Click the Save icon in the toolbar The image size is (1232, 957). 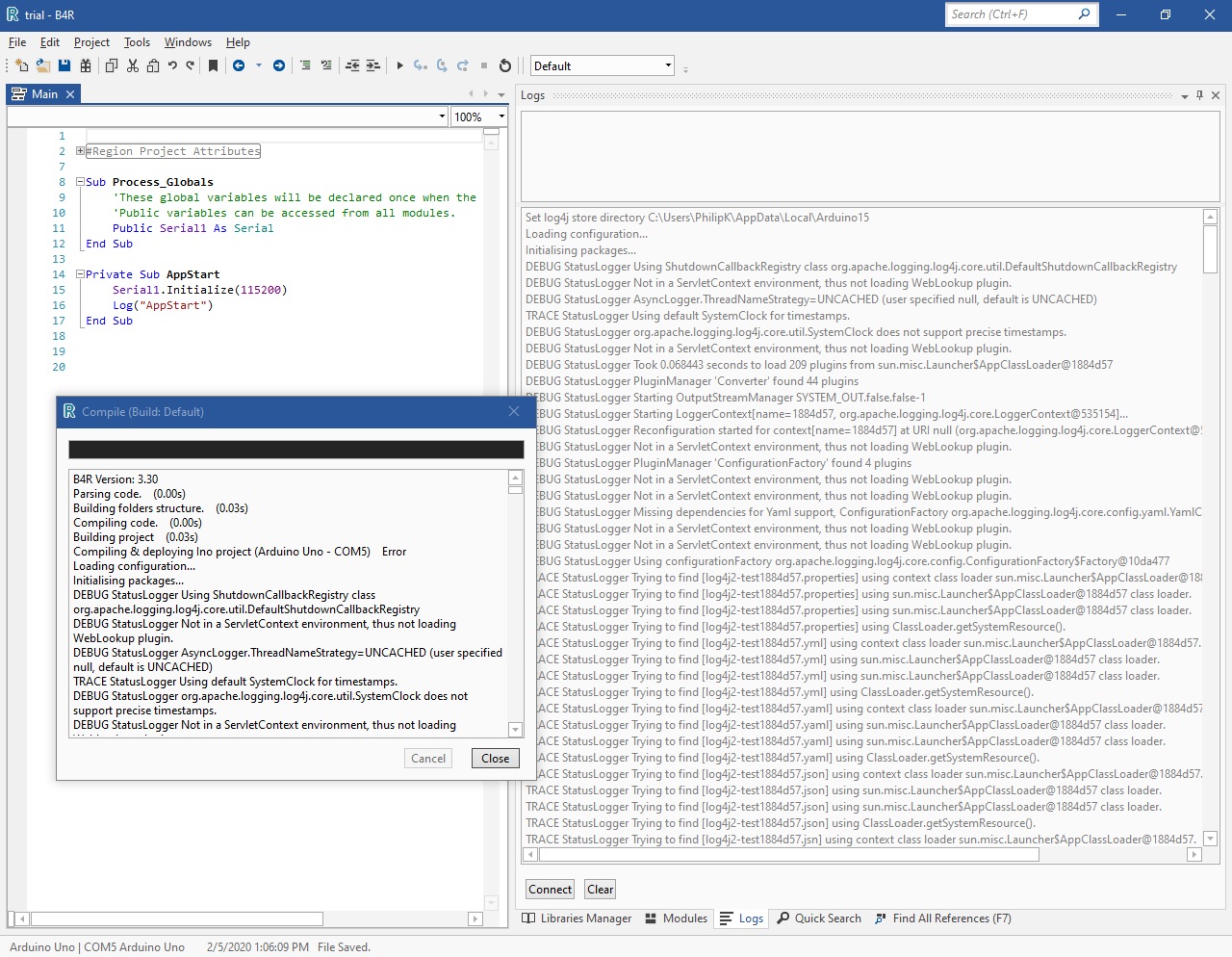(64, 65)
